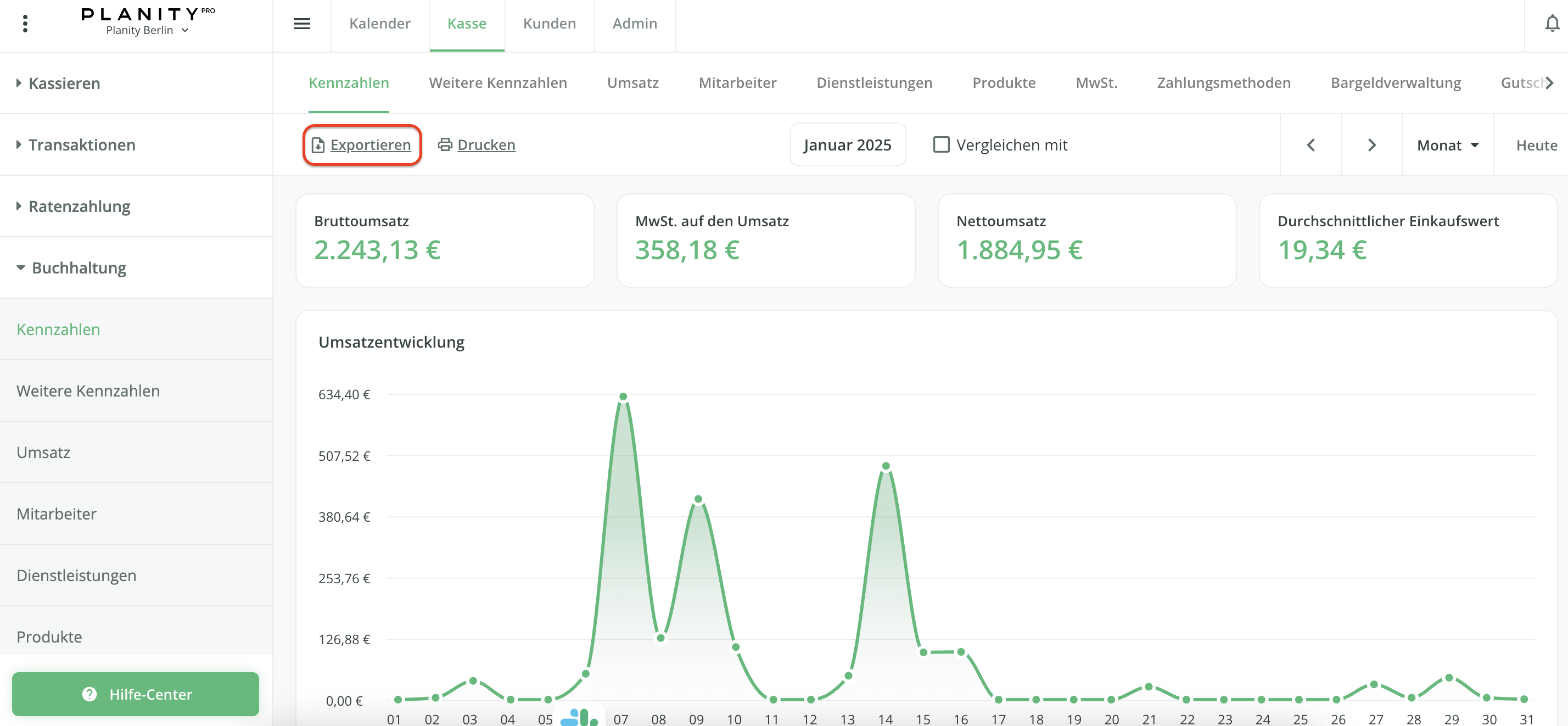Open the three-dot options menu

[25, 24]
